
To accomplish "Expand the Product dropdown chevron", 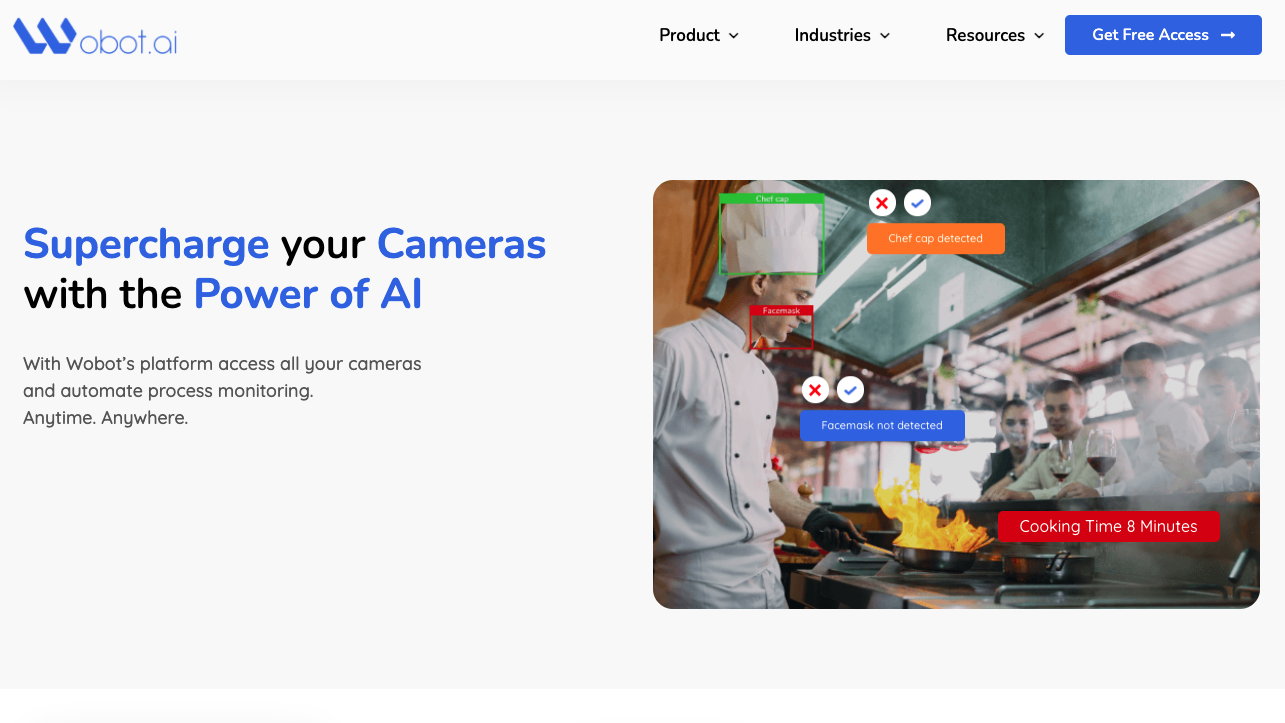I will coord(734,36).
